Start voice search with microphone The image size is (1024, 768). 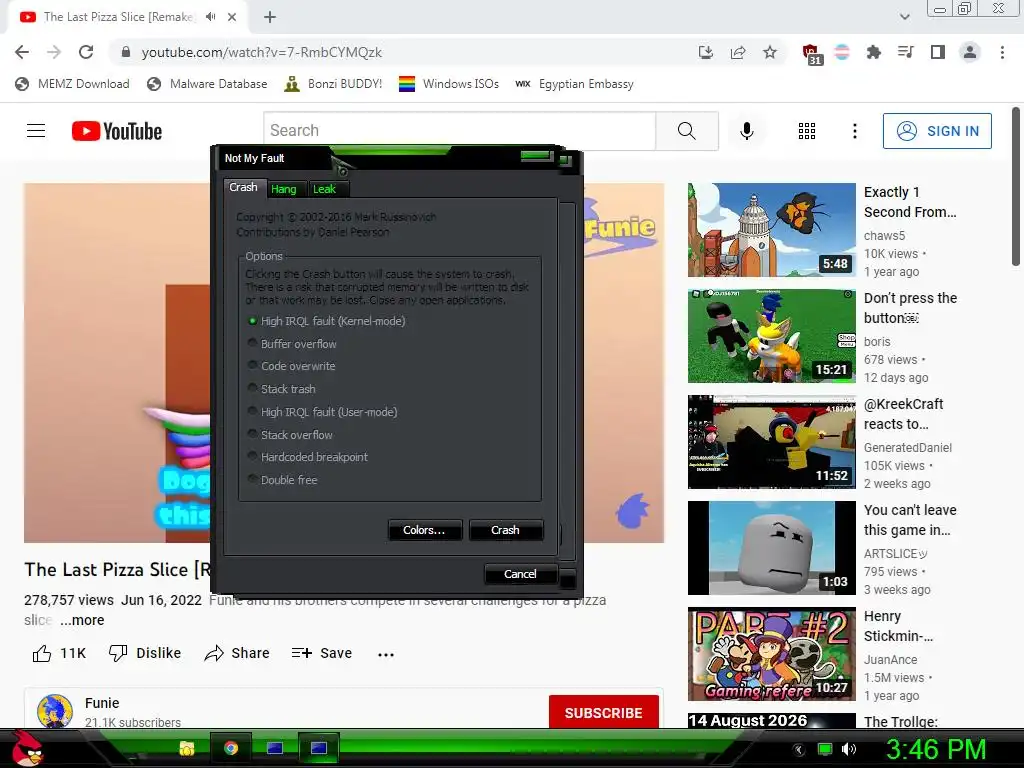(746, 131)
